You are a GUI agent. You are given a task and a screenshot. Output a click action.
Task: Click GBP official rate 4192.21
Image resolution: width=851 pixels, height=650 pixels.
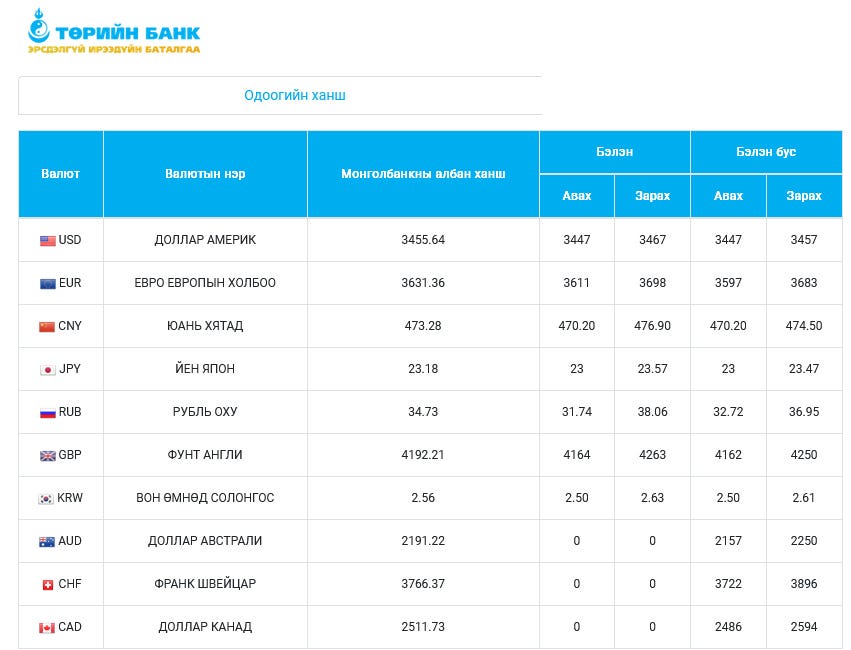coord(423,455)
